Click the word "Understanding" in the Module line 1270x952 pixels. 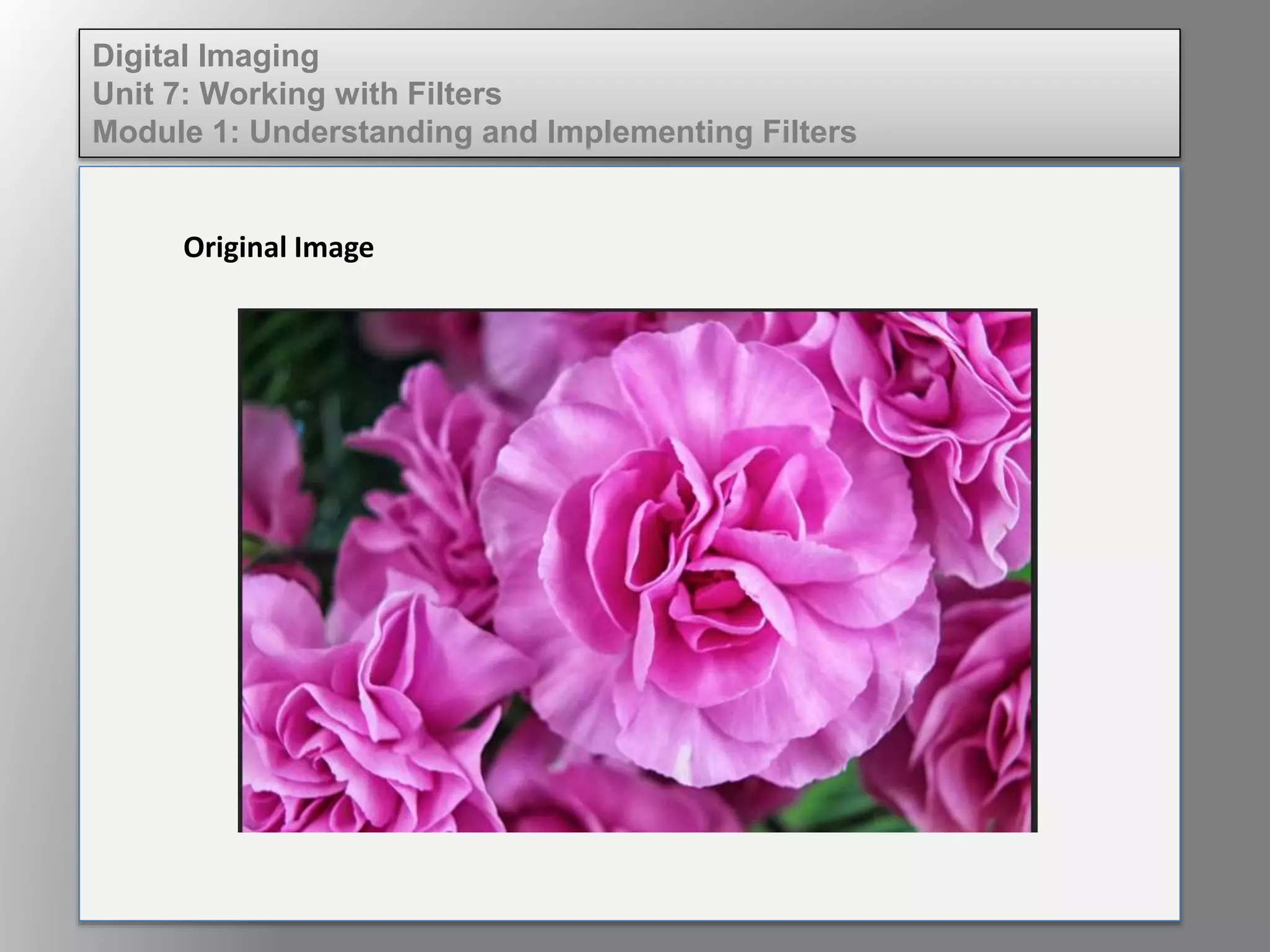[x=361, y=132]
